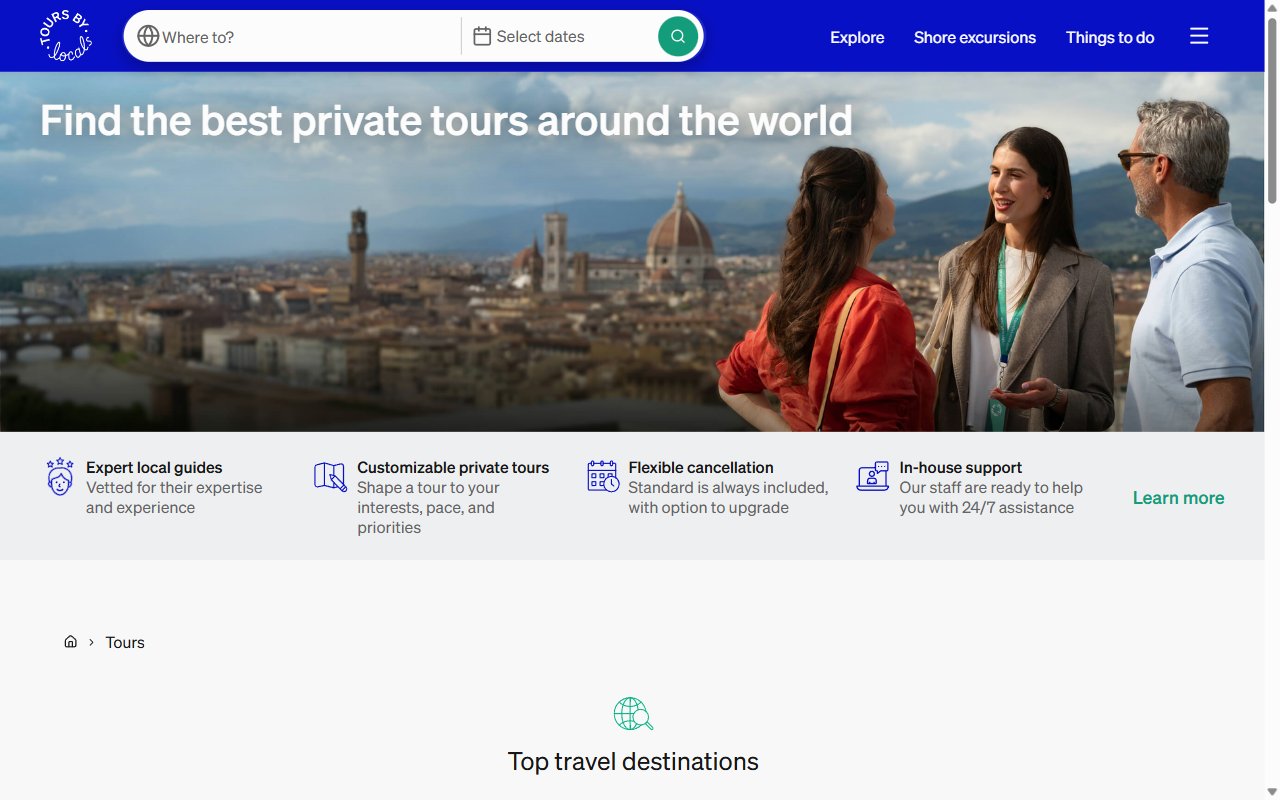Click the breadcrumb chevron separator
This screenshot has width=1280, height=800.
(91, 642)
